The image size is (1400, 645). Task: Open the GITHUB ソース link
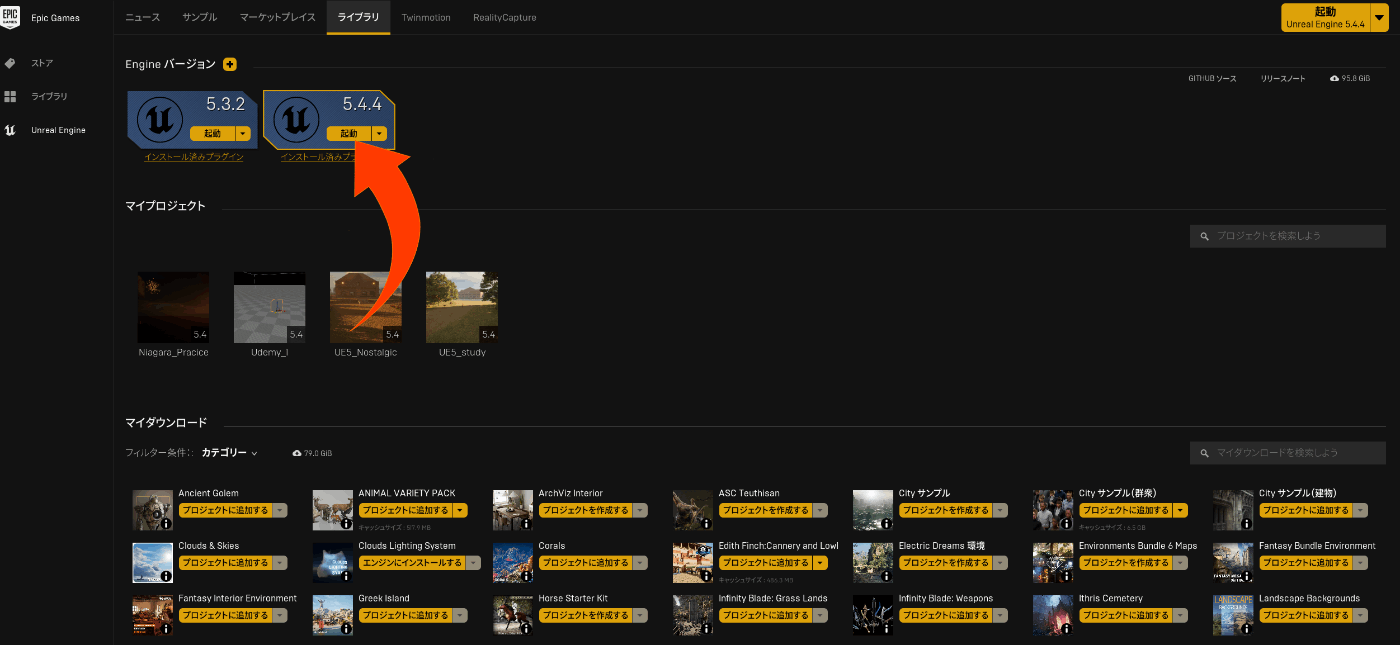[x=1212, y=78]
